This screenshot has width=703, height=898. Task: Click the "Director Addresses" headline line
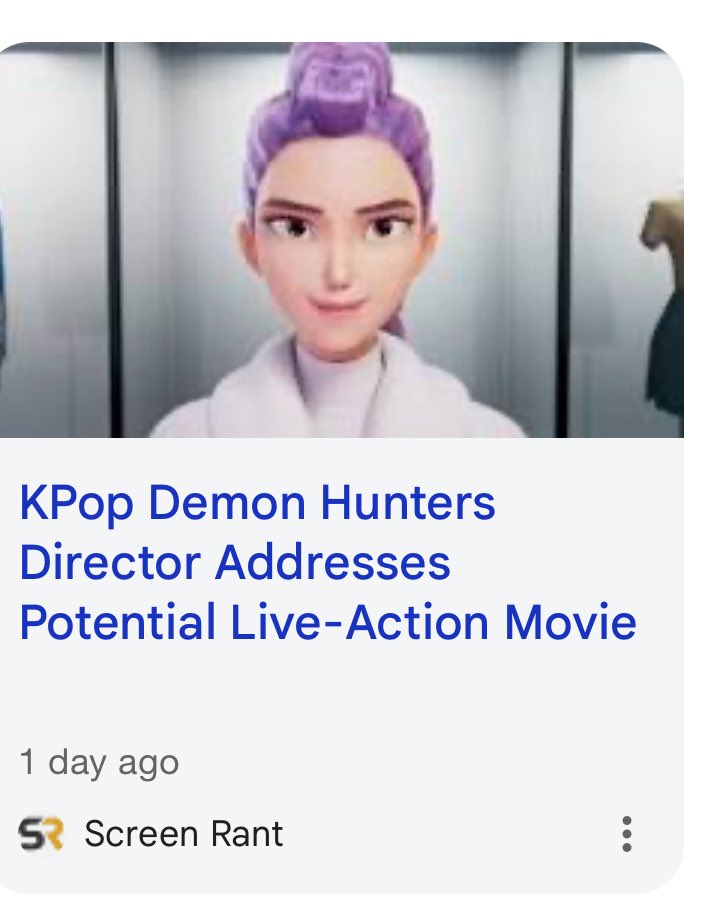[x=235, y=562]
